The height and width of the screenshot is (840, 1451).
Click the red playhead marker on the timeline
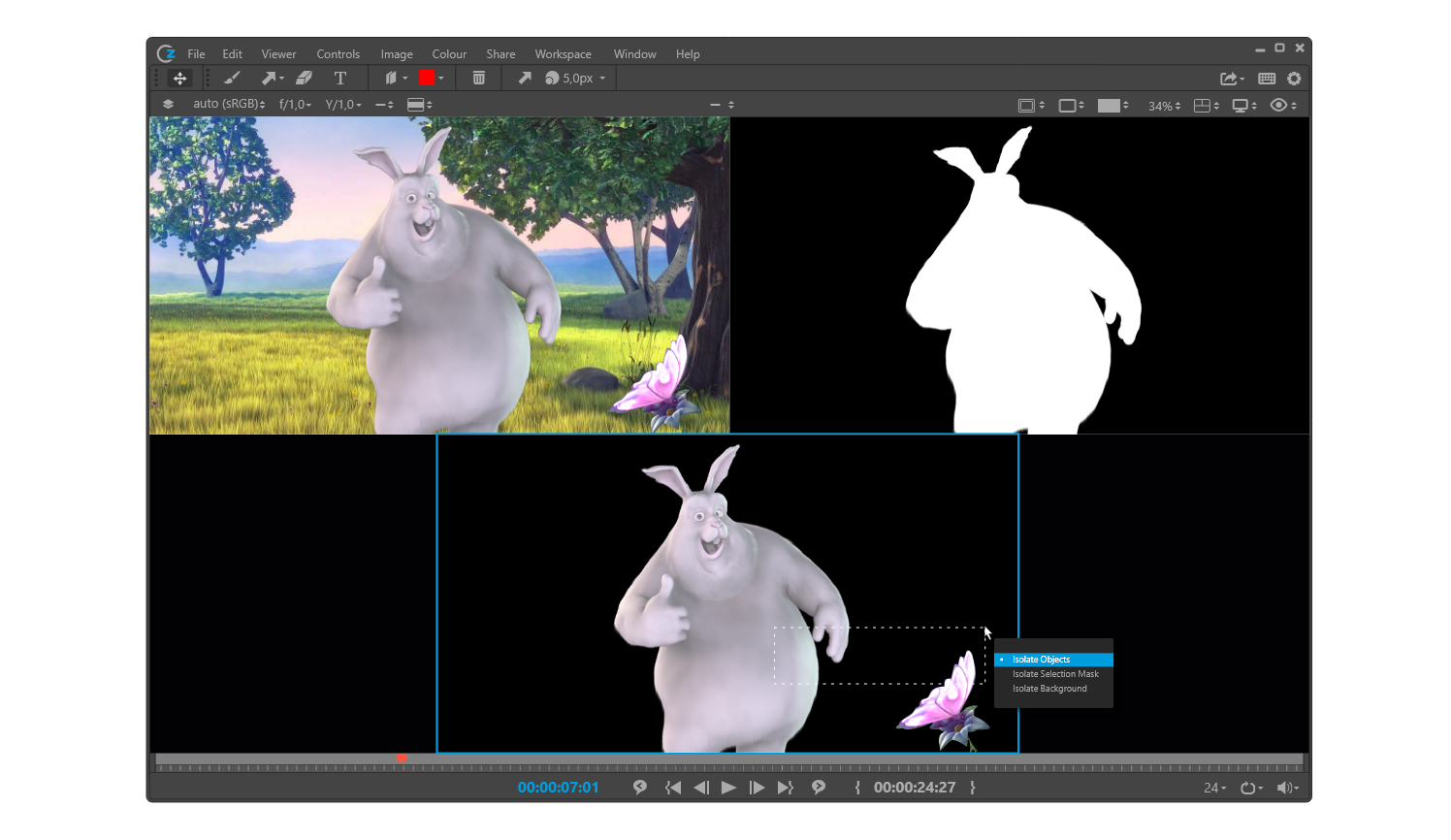[402, 759]
